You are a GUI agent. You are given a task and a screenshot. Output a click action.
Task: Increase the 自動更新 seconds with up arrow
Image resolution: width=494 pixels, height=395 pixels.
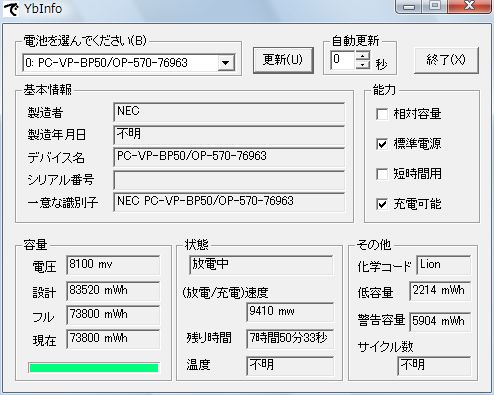(363, 56)
